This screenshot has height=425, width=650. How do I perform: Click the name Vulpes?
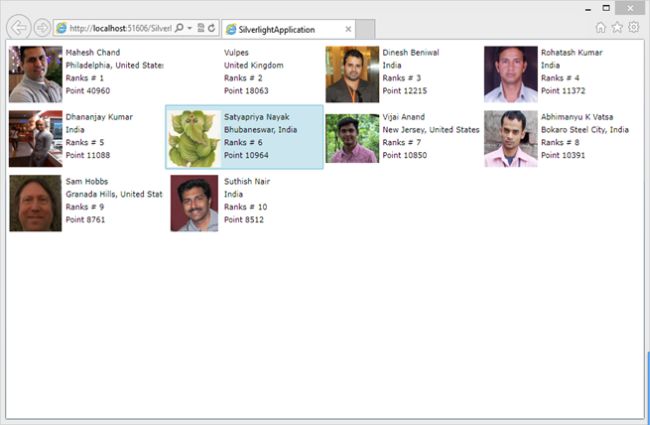click(236, 53)
